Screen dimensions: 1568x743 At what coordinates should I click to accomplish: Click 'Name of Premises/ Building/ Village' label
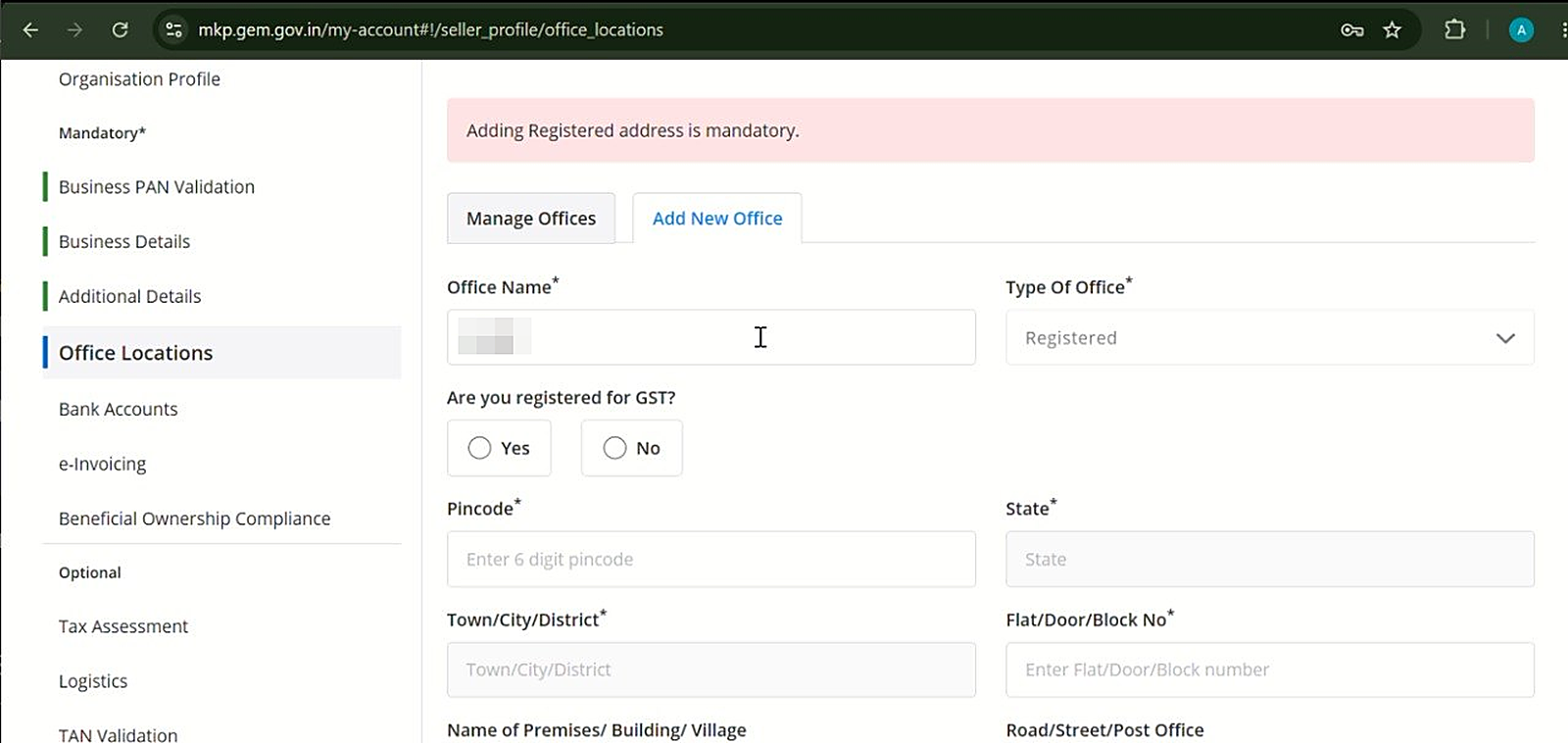(x=596, y=730)
